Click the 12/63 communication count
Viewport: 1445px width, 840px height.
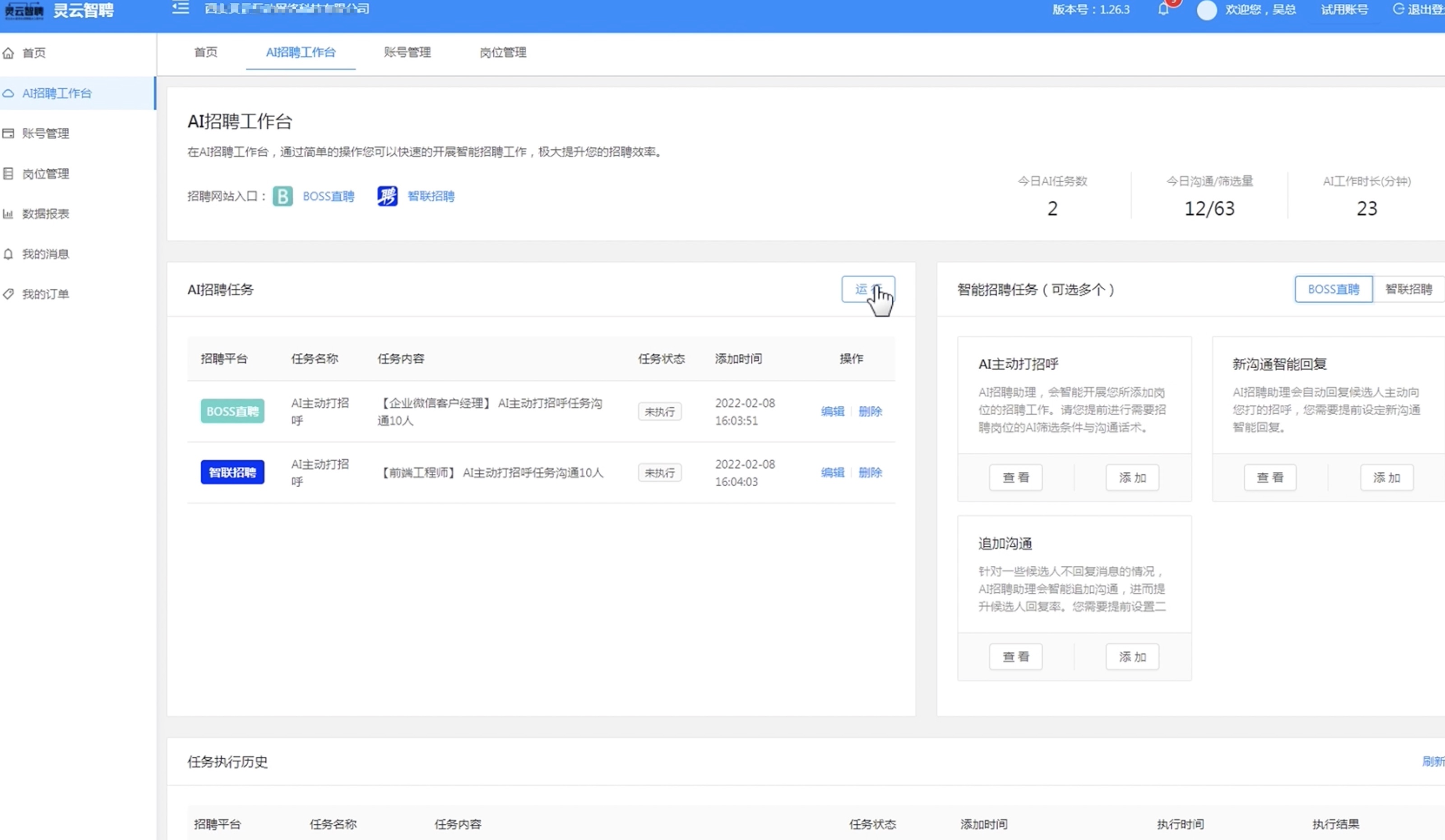1209,209
